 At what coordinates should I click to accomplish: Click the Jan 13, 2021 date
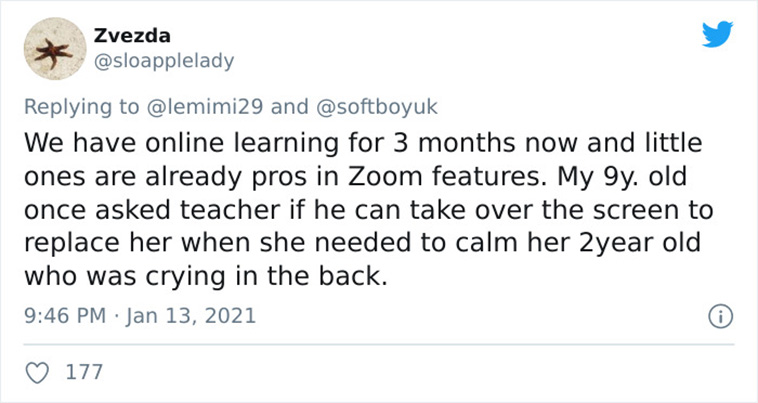pyautogui.click(x=190, y=317)
